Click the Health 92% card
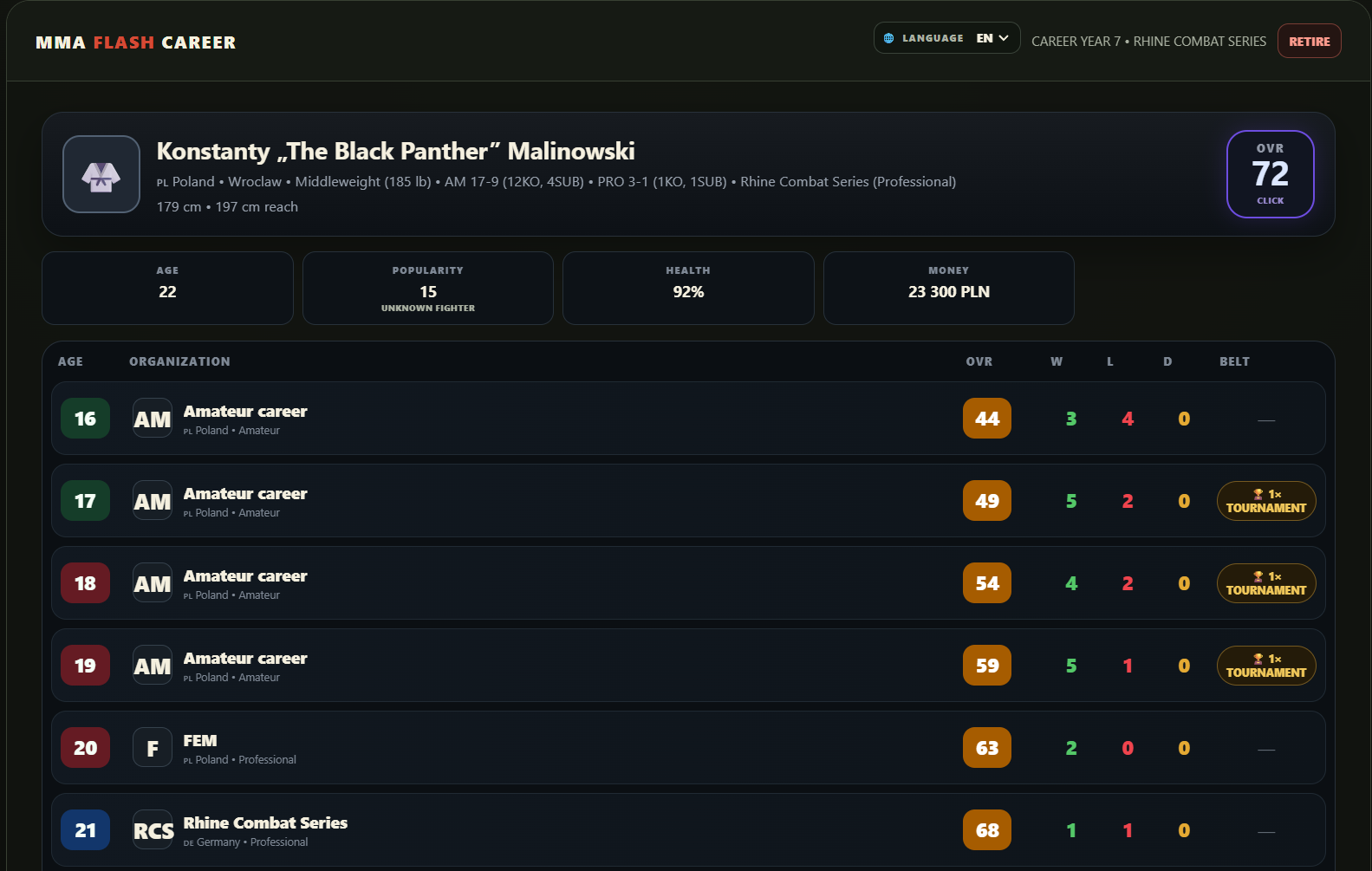Image resolution: width=1372 pixels, height=871 pixels. point(688,289)
